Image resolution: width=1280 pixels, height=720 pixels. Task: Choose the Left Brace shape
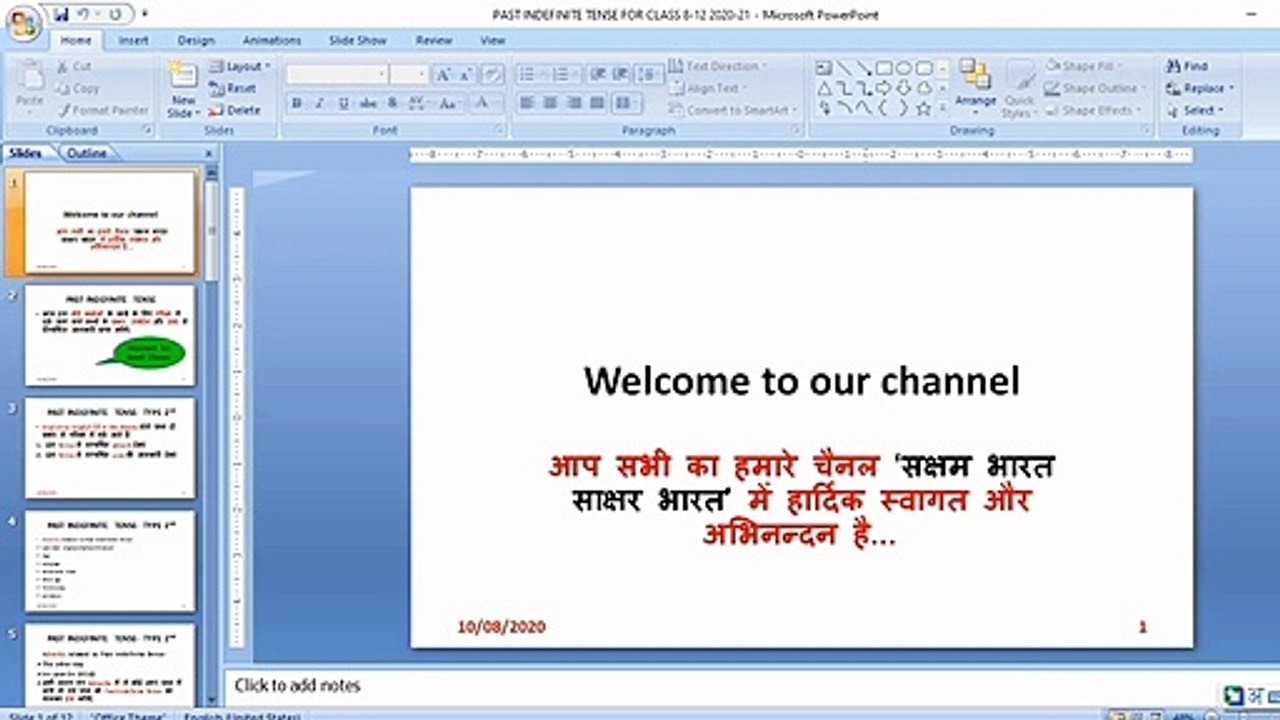pos(883,108)
